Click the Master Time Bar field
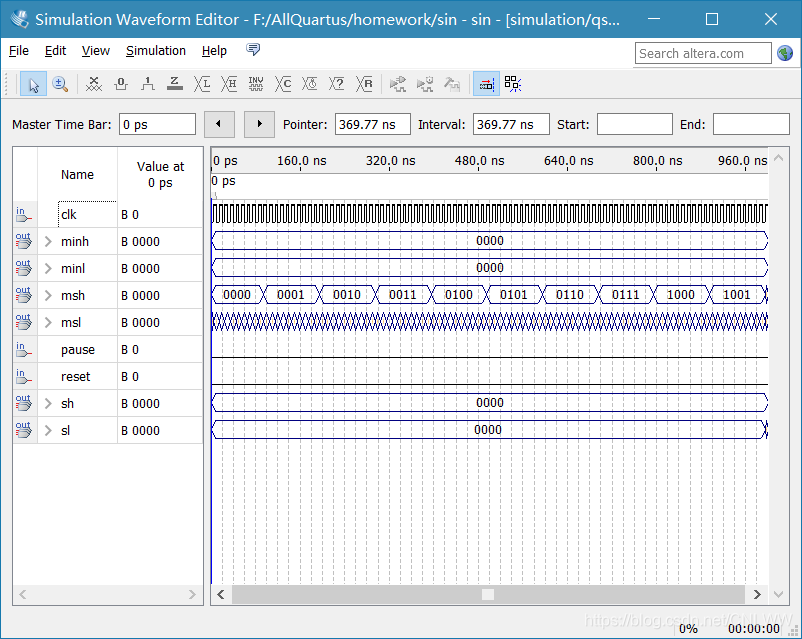Viewport: 802px width, 639px height. click(157, 124)
